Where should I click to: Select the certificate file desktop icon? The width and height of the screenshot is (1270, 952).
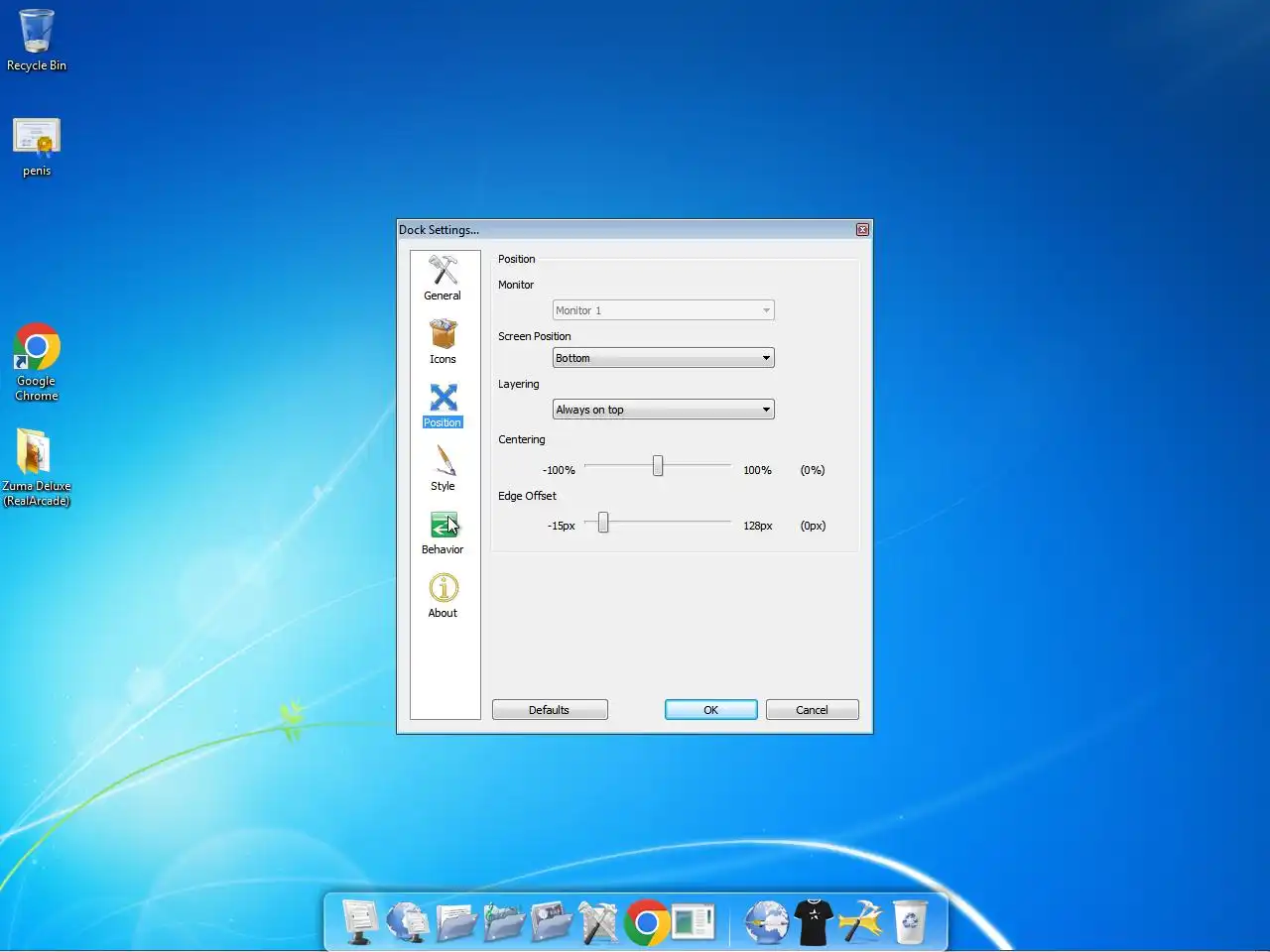[x=37, y=147]
